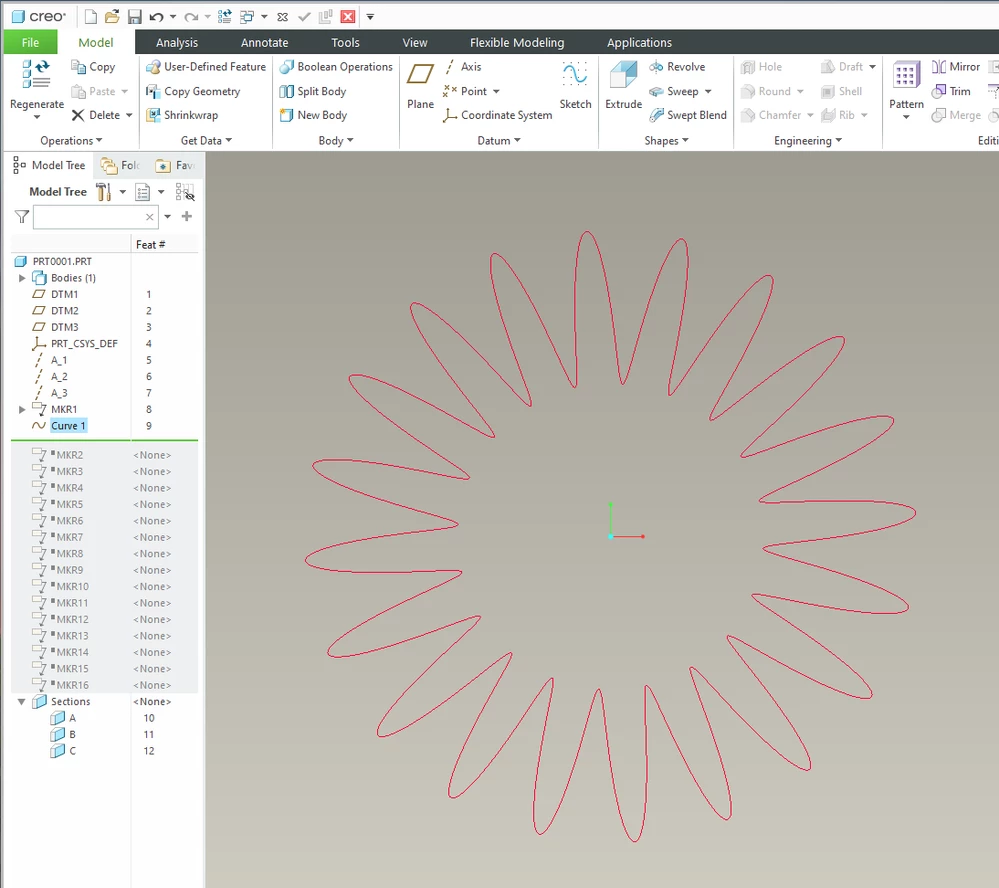Create a datum Plane

[x=420, y=85]
